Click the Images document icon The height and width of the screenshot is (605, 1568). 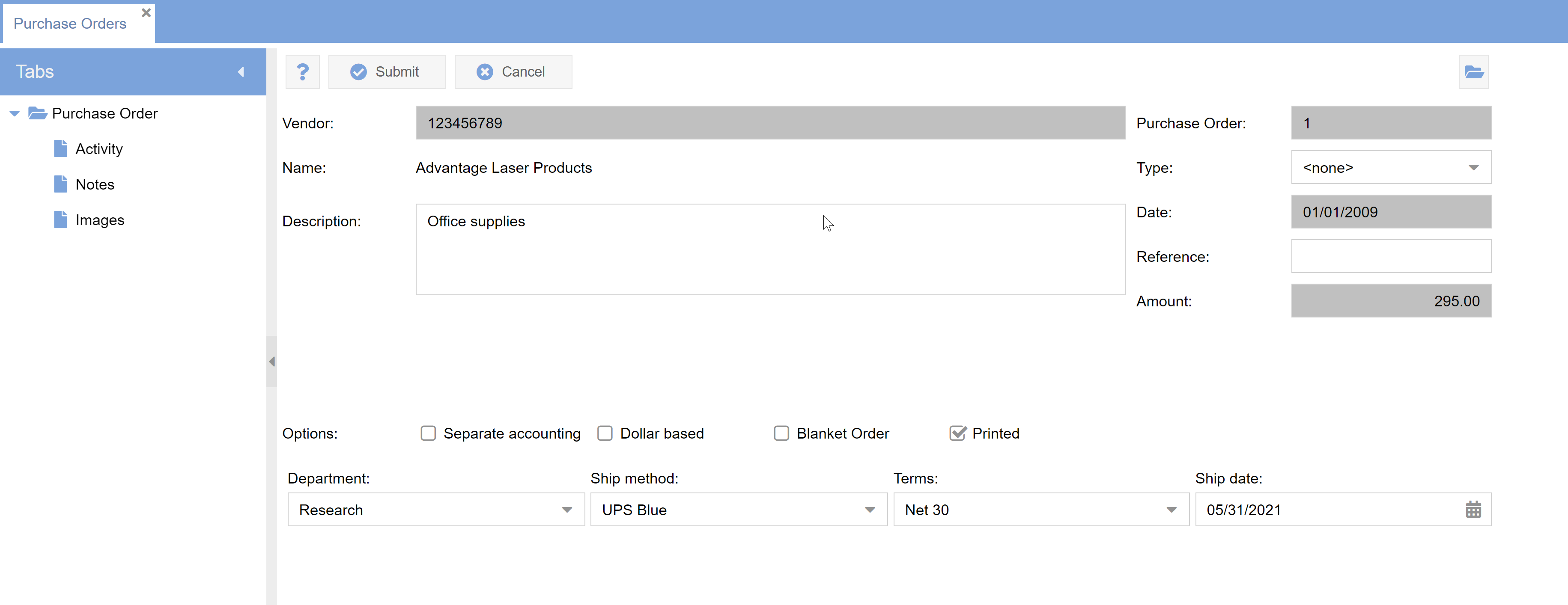tap(60, 220)
